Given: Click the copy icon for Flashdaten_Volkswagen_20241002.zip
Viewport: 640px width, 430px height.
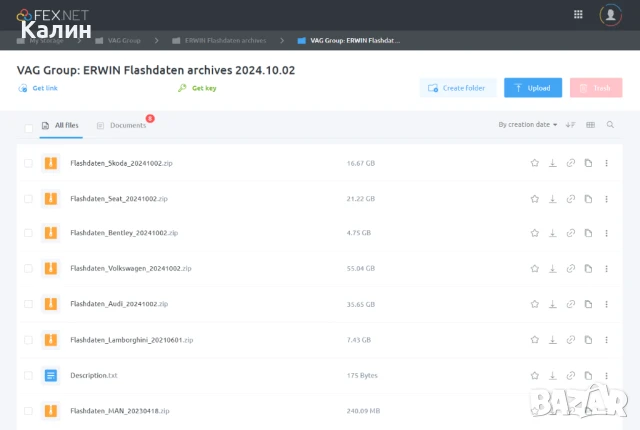Looking at the screenshot, I should (x=588, y=268).
